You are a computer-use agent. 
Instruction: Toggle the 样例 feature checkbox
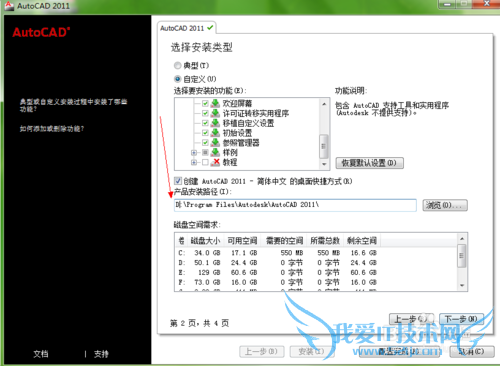pos(205,152)
